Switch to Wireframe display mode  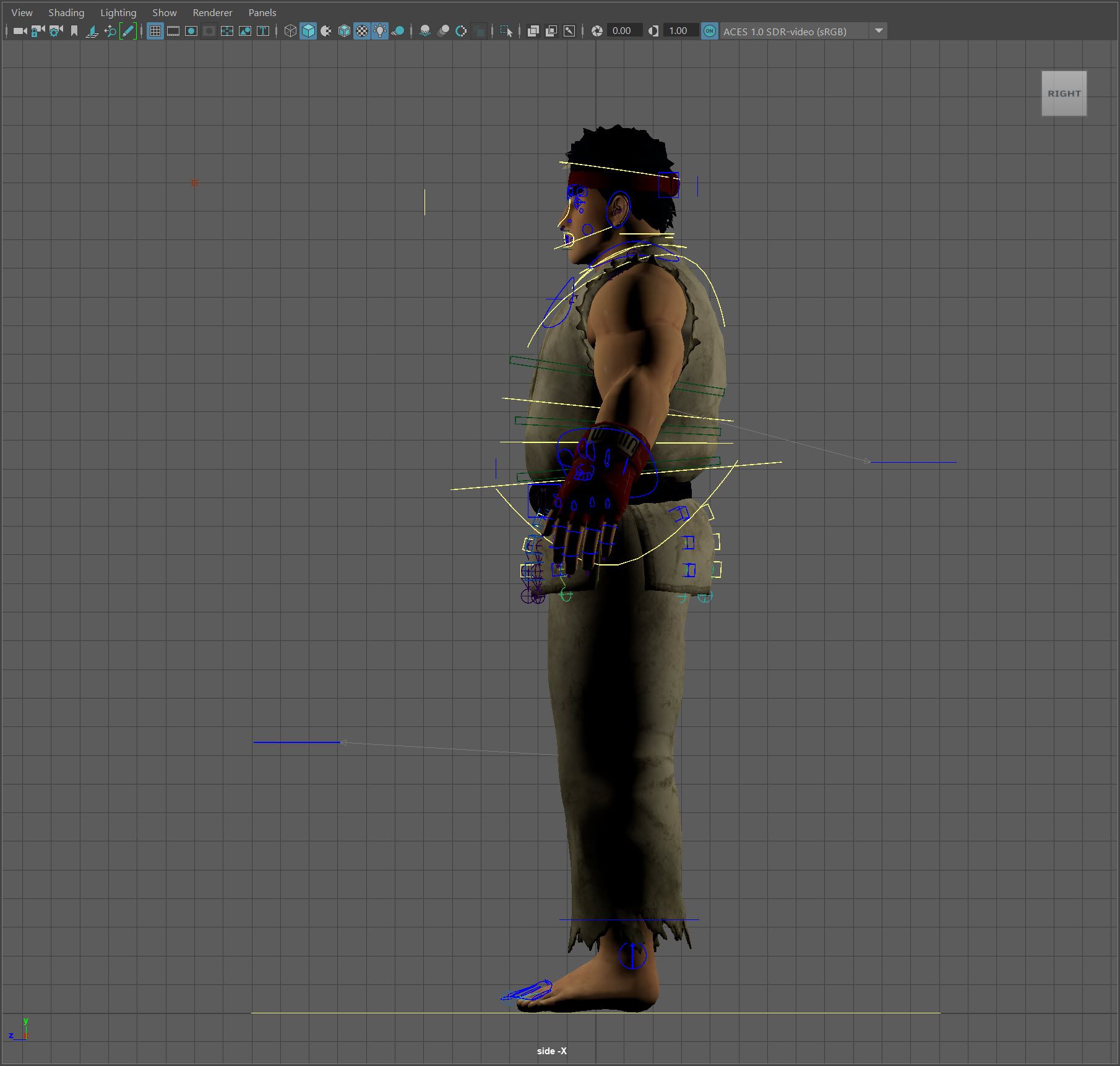click(290, 31)
